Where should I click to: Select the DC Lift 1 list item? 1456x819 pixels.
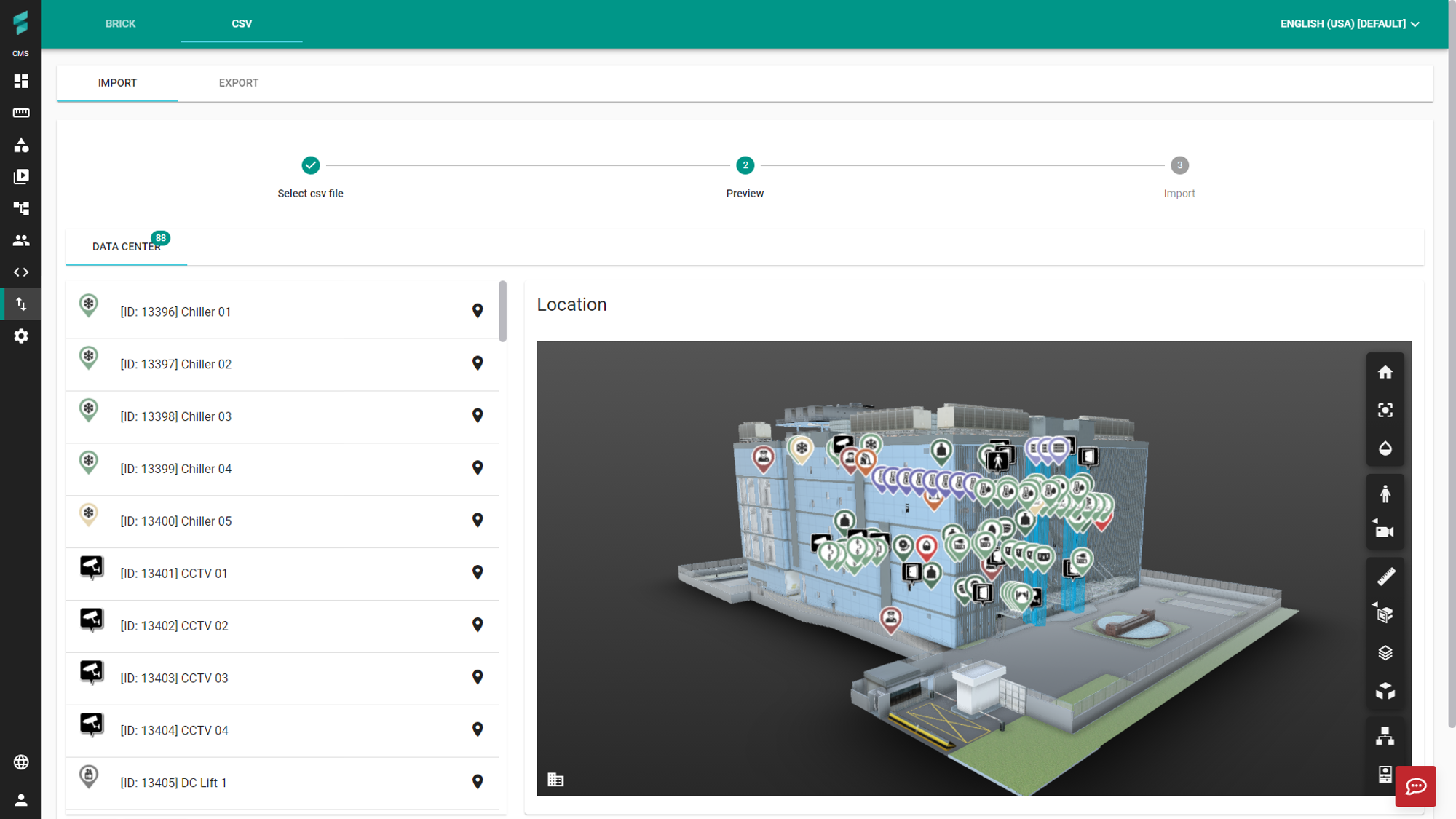(x=282, y=783)
